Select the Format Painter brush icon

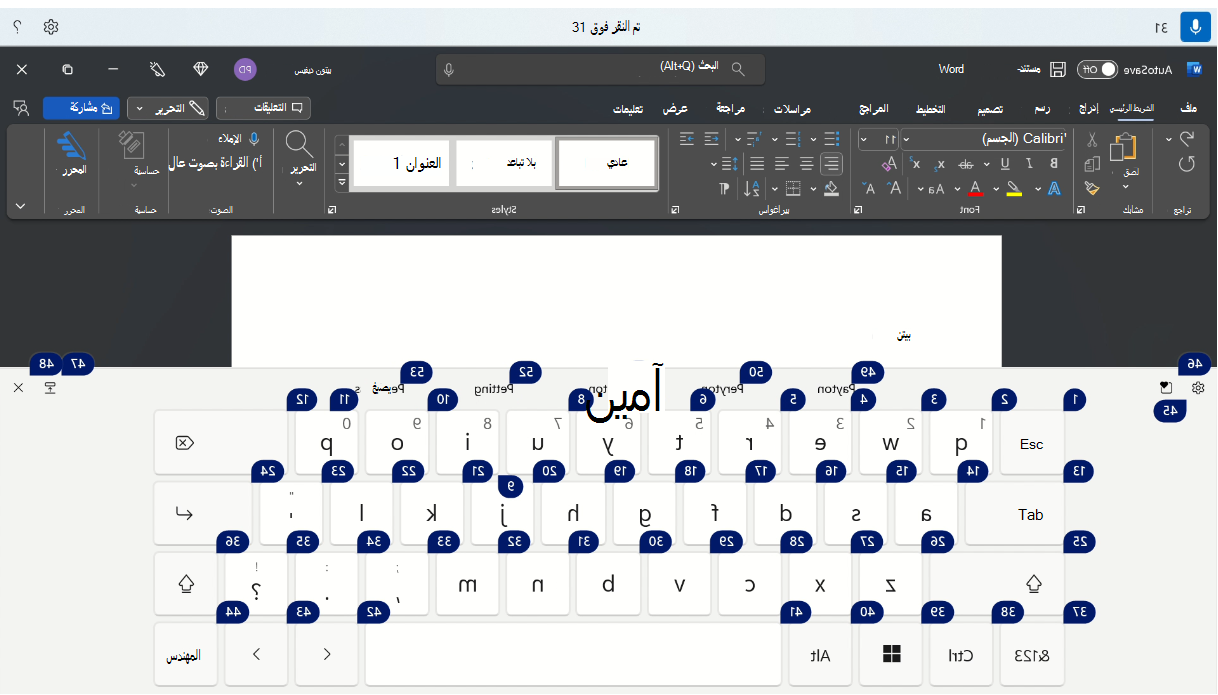tap(1092, 188)
